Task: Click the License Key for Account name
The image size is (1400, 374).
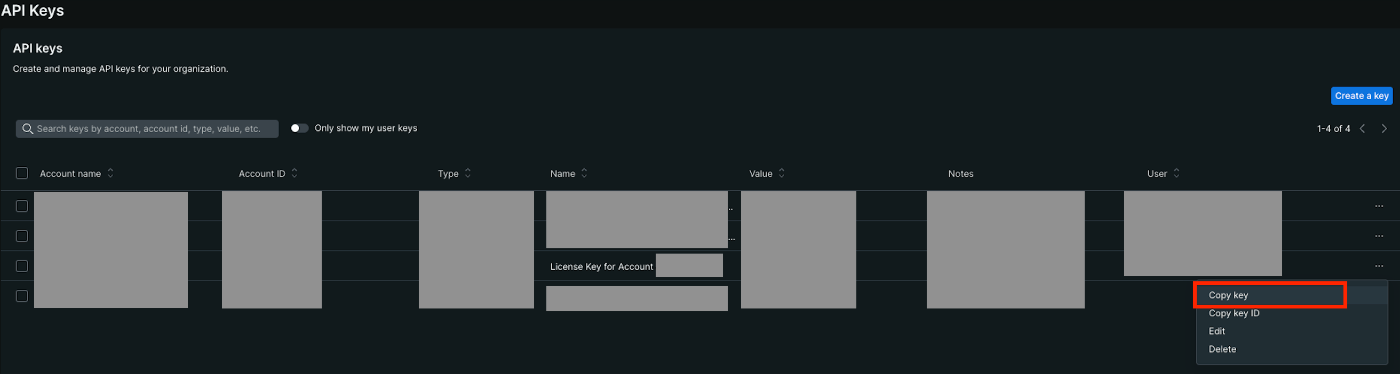Action: coord(601,267)
